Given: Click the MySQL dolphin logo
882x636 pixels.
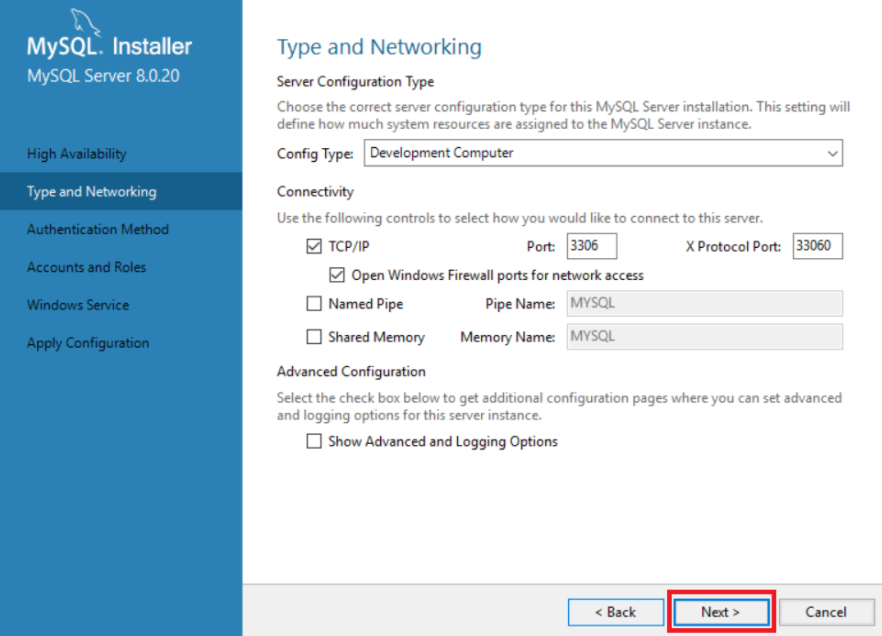Looking at the screenshot, I should pos(85,22).
